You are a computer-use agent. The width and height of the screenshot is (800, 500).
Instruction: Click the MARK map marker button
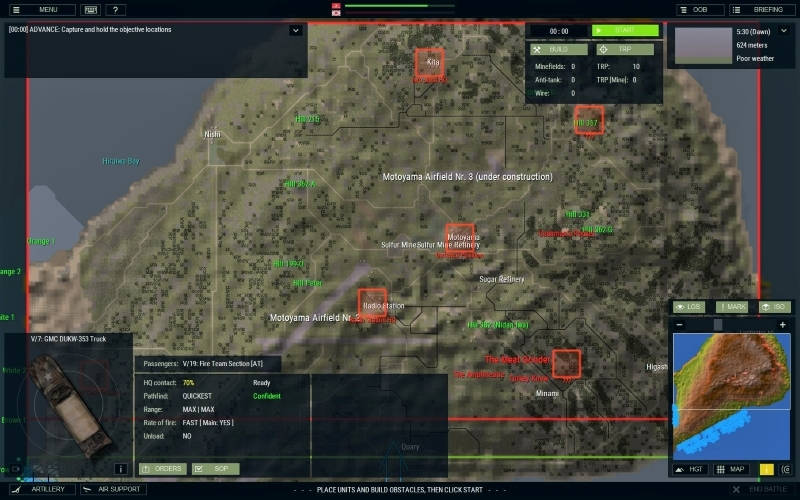(732, 307)
